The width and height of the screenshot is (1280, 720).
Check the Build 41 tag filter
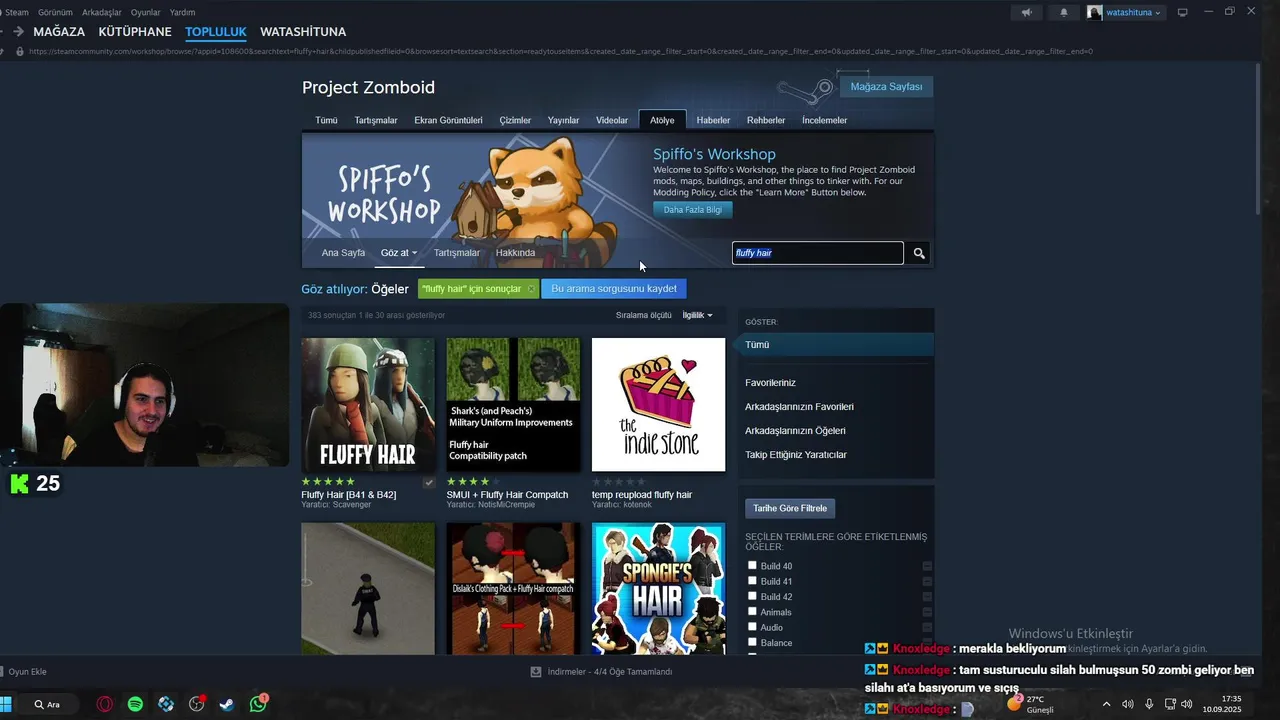[x=752, y=580]
